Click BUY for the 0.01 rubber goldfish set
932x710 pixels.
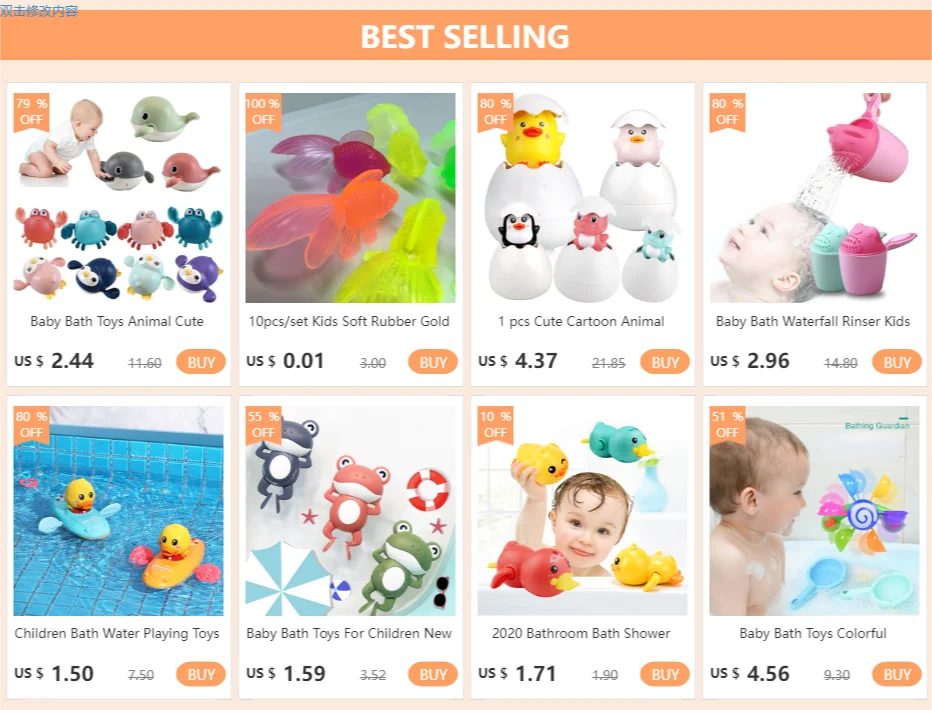point(433,362)
